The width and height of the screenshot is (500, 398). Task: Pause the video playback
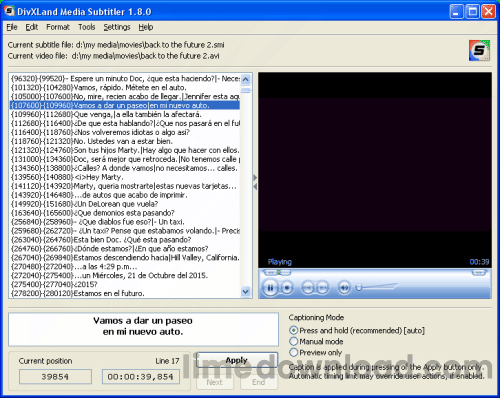(x=270, y=287)
